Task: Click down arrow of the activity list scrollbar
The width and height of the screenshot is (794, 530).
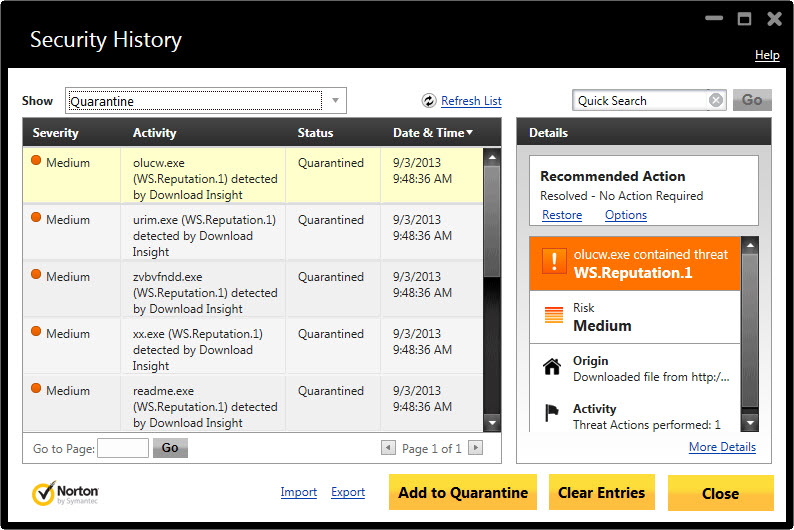Action: coord(492,423)
